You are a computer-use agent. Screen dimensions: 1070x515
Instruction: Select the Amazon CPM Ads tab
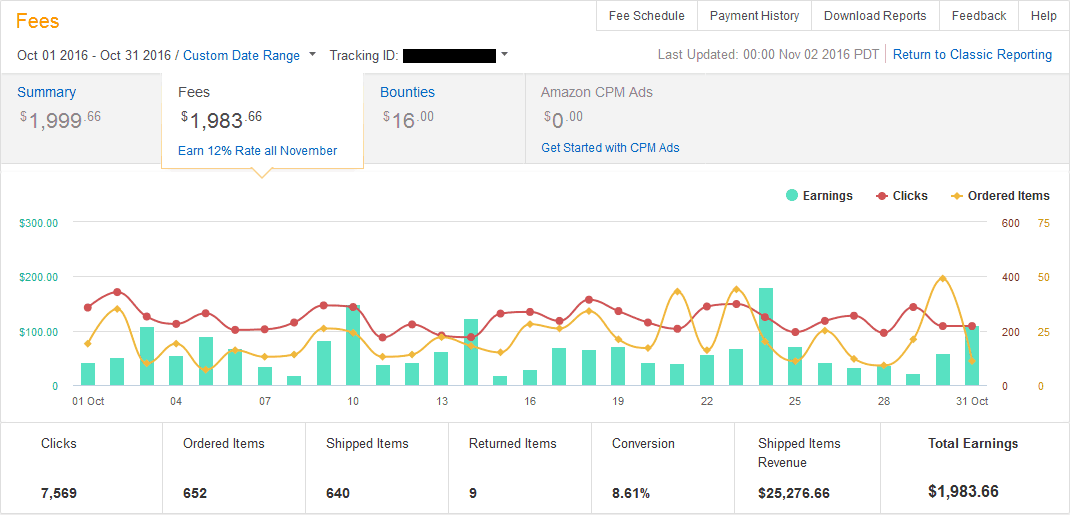coord(596,92)
